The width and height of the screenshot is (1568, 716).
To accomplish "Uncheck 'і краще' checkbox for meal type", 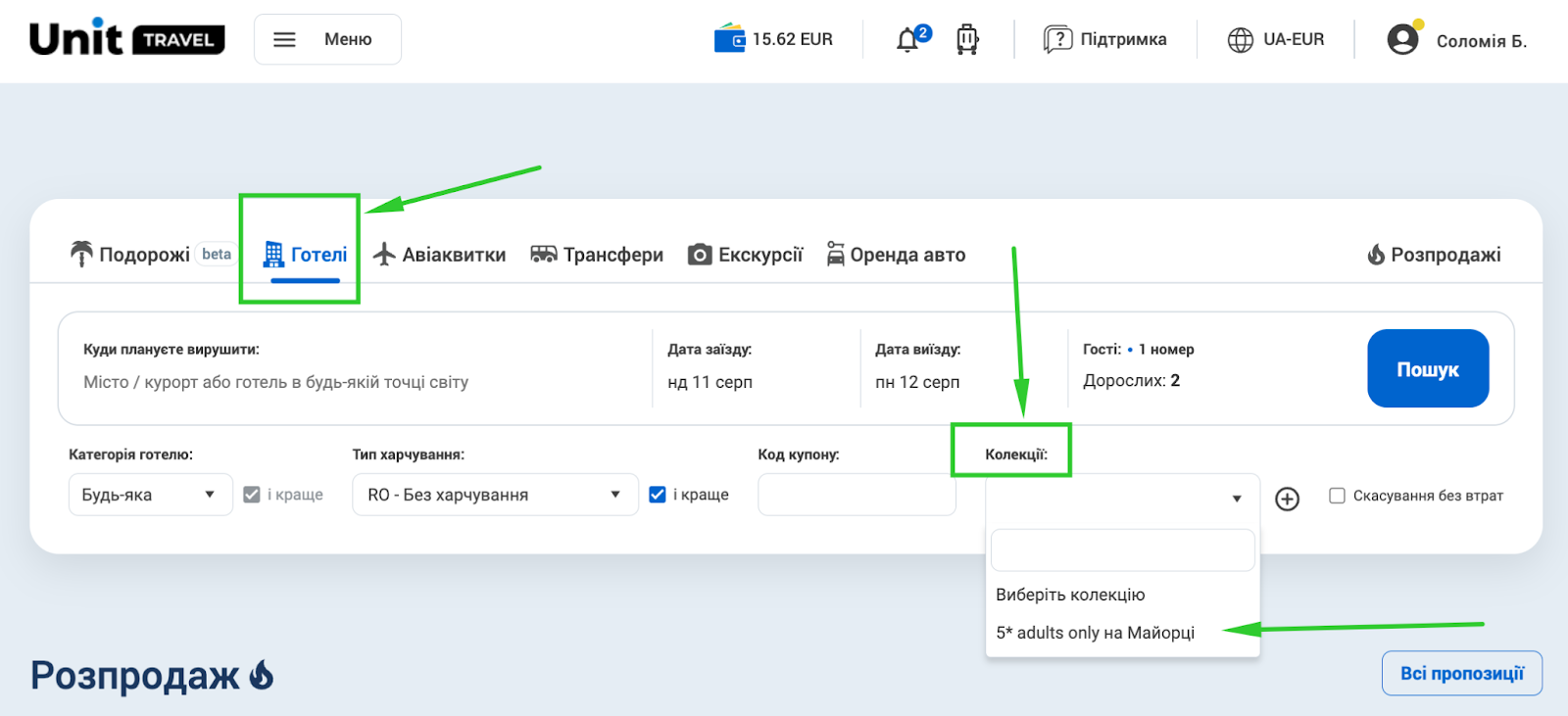I will coord(658,495).
